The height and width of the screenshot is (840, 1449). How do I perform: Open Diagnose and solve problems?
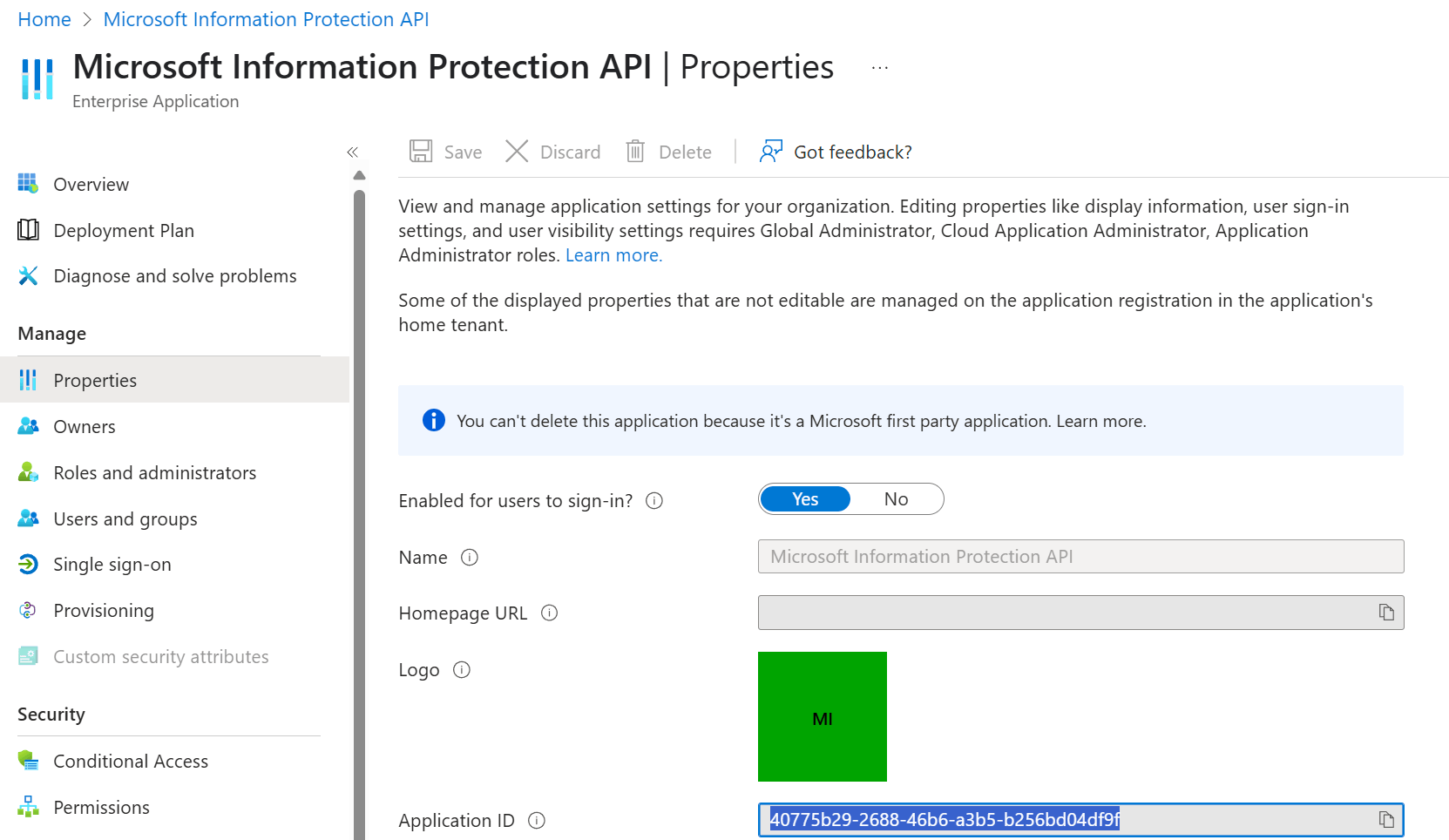175,275
